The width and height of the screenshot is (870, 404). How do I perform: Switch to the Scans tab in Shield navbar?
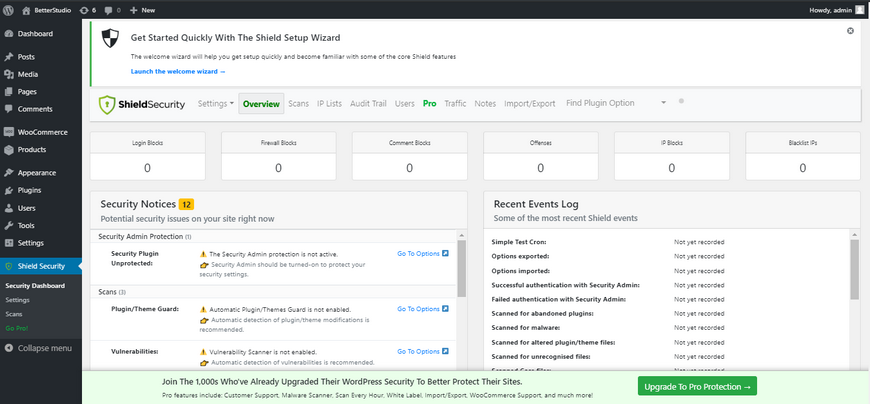(299, 104)
